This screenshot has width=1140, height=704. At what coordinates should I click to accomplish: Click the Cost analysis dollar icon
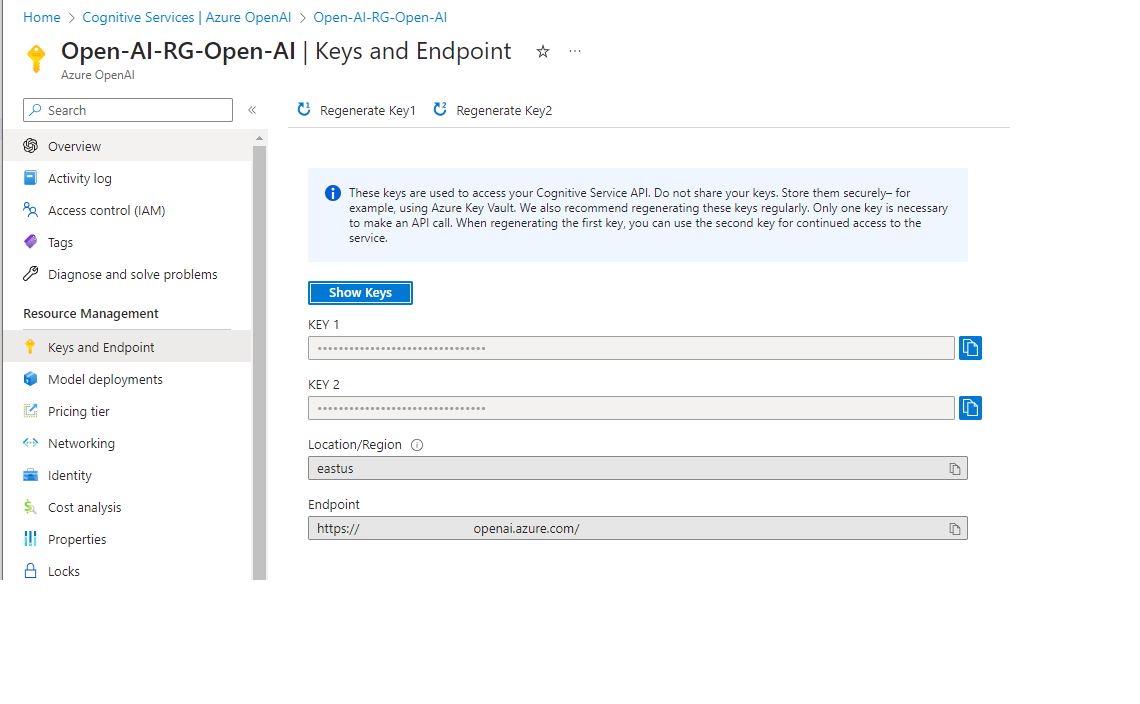pos(31,507)
